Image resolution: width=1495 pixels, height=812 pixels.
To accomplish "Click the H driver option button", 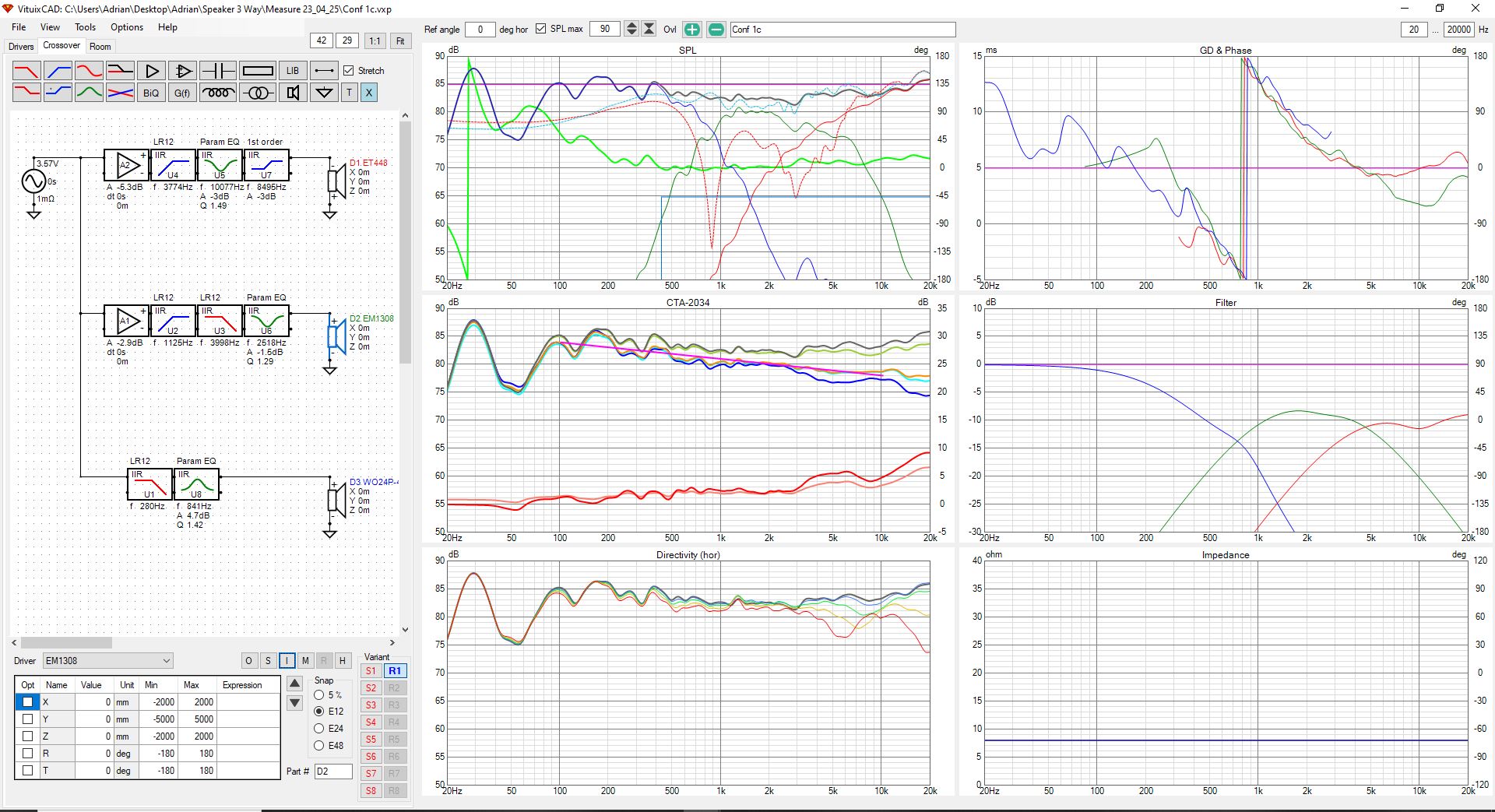I will click(343, 661).
